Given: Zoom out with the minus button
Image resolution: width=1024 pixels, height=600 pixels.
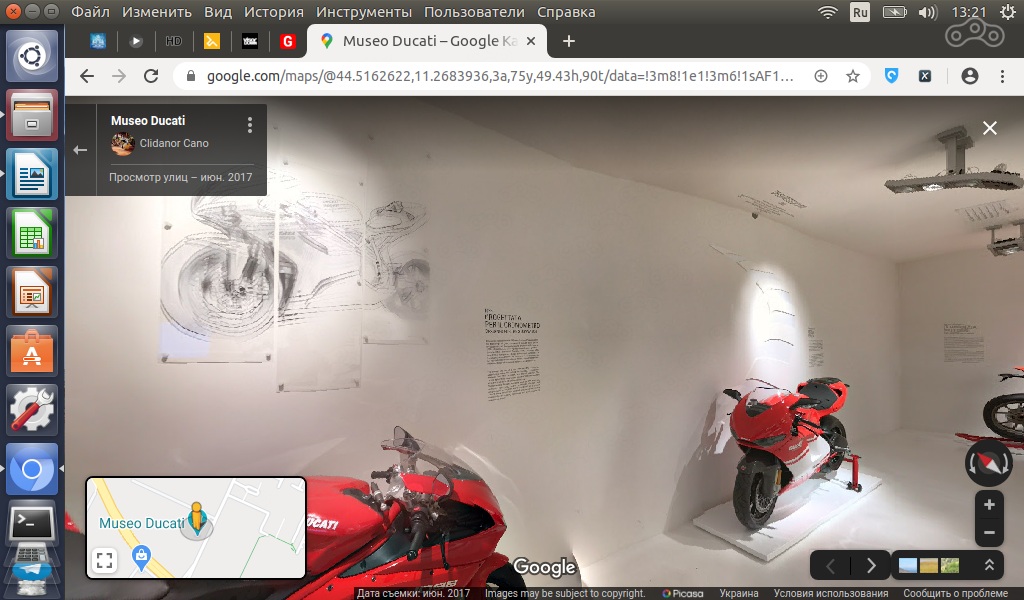Looking at the screenshot, I should (x=989, y=532).
